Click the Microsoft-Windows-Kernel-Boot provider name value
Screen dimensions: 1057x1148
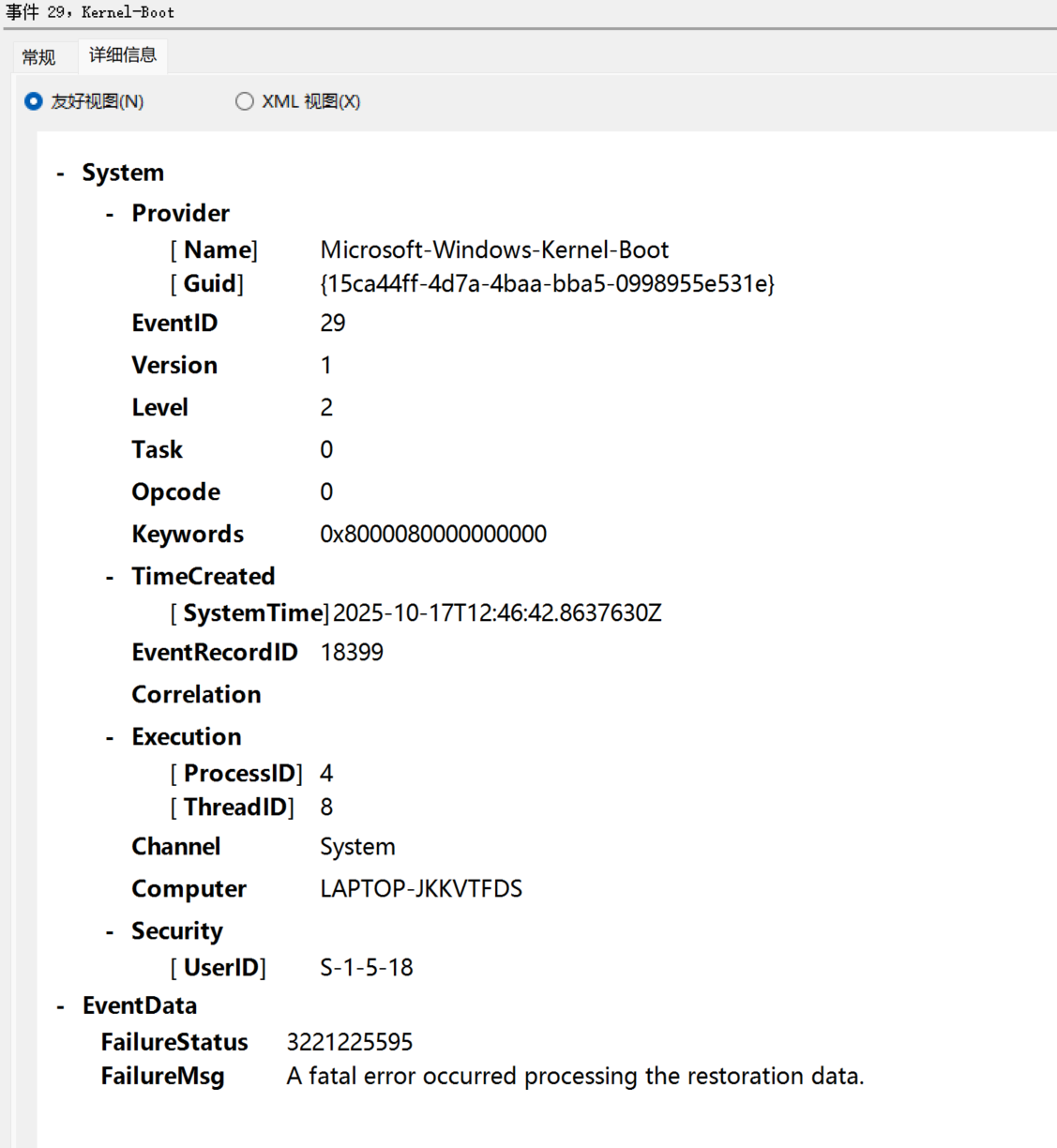click(494, 249)
